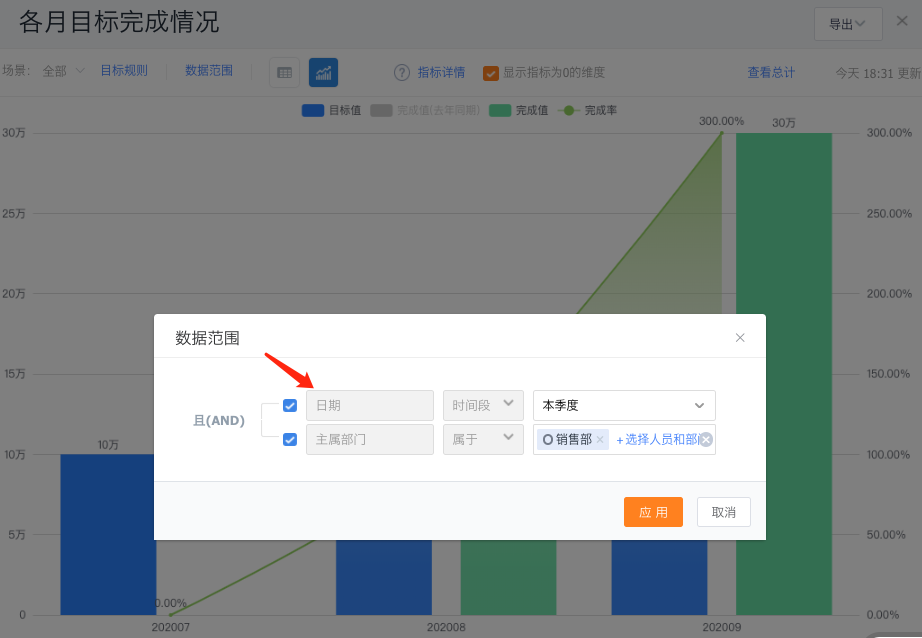Open the 本季度 time range dropdown

pyautogui.click(x=624, y=405)
